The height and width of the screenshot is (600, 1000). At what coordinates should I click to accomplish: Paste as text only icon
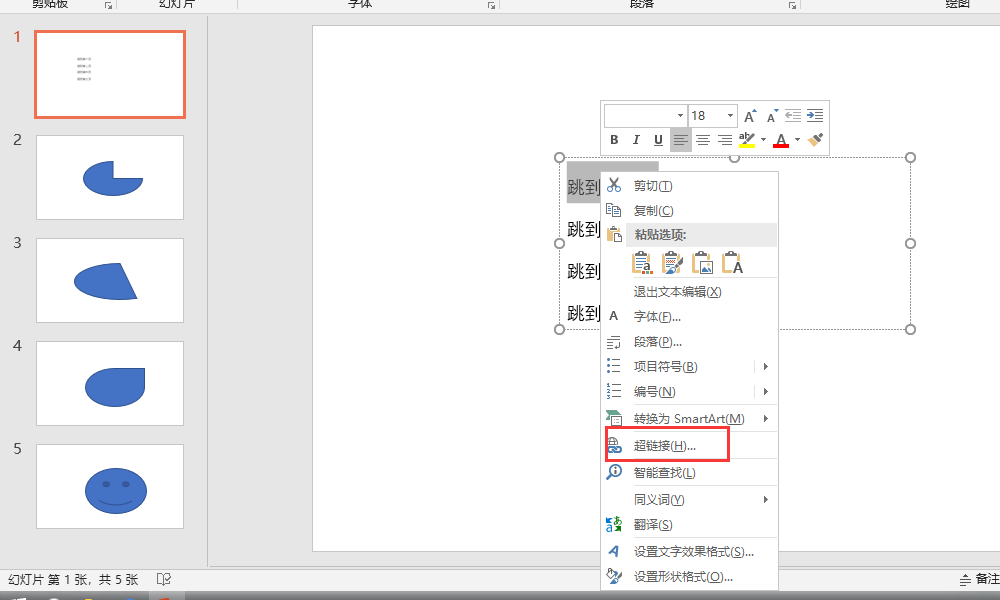point(733,263)
